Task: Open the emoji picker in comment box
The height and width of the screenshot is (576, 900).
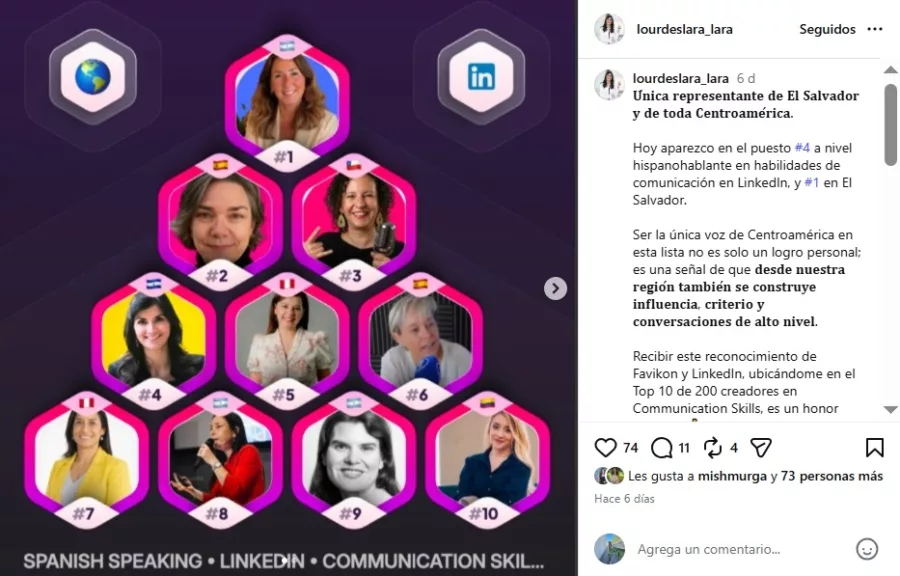Action: click(x=866, y=549)
